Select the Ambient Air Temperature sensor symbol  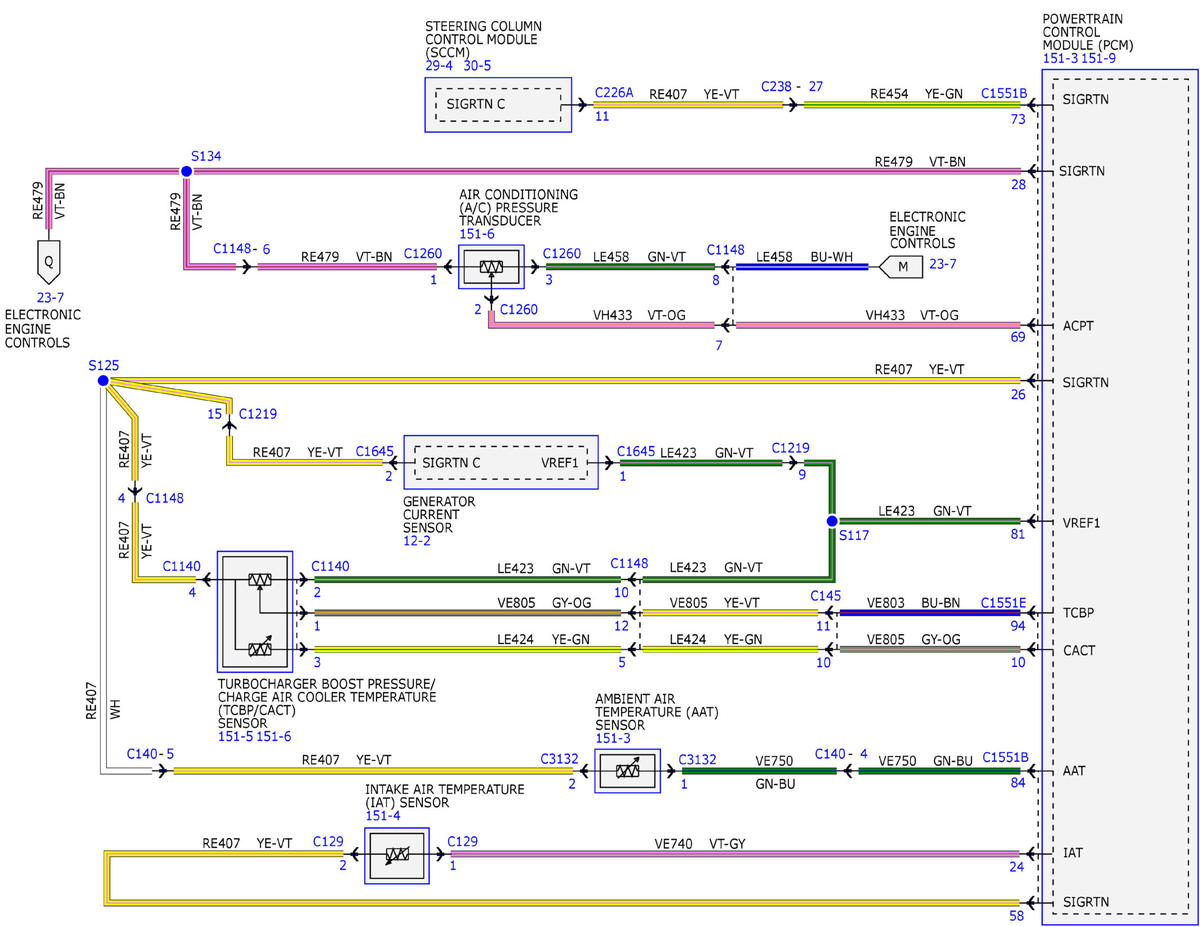[x=627, y=771]
